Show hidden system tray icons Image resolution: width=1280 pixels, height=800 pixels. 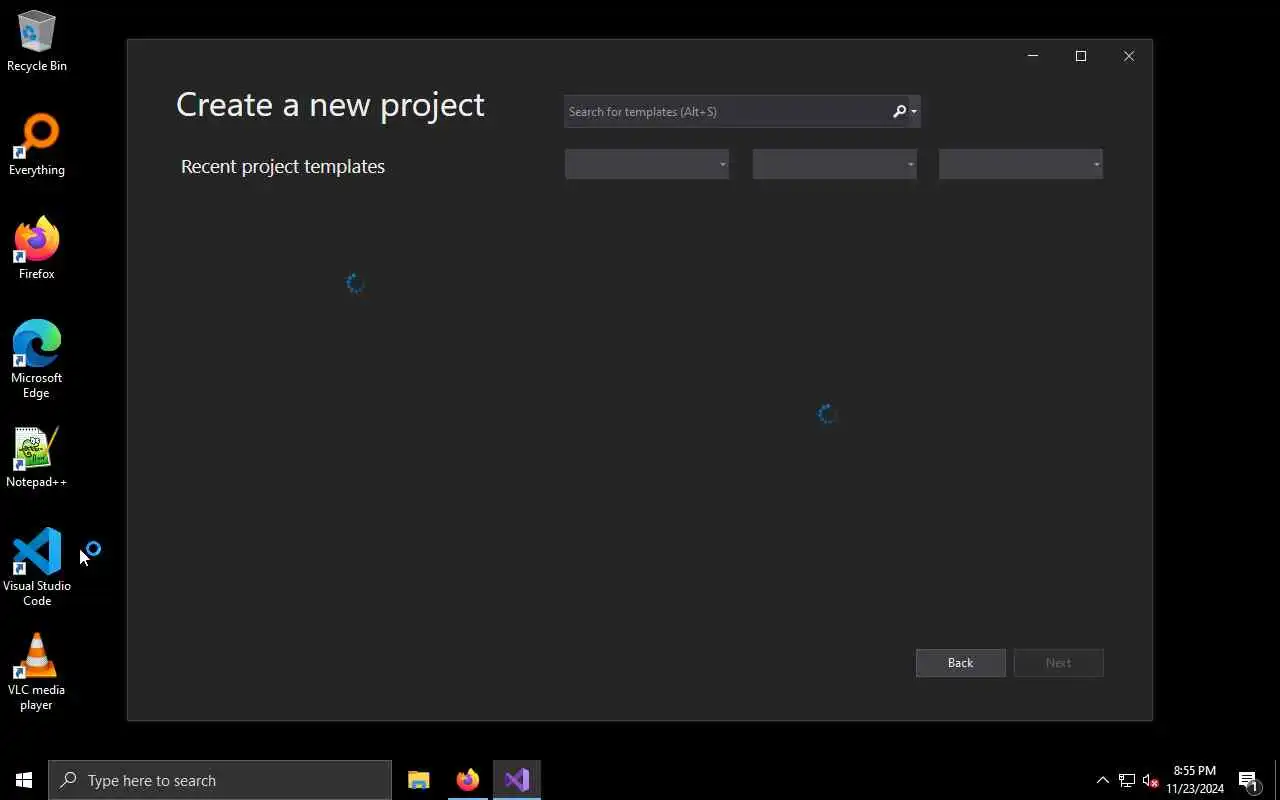(x=1103, y=780)
